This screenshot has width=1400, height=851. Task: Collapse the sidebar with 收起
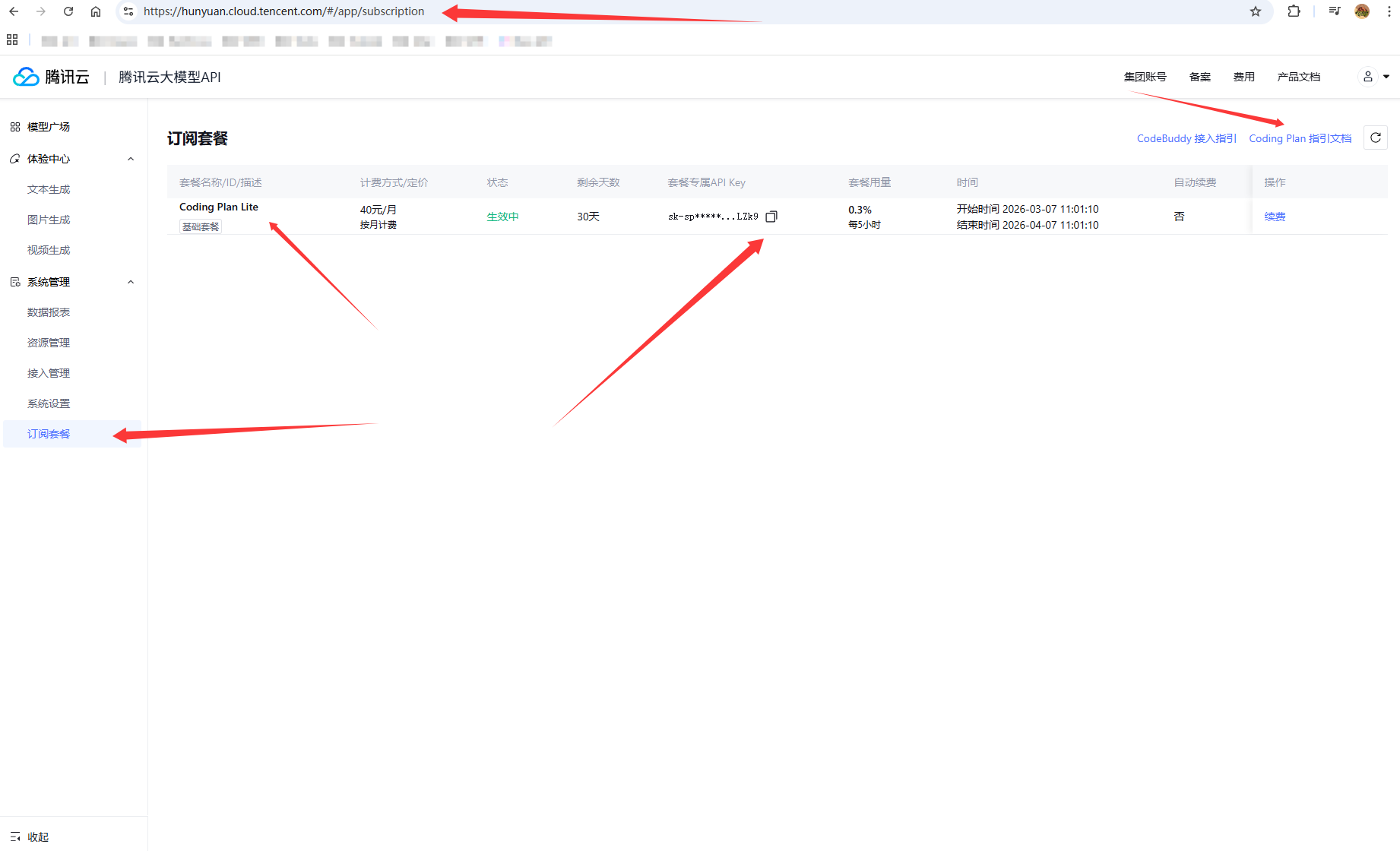(30, 837)
